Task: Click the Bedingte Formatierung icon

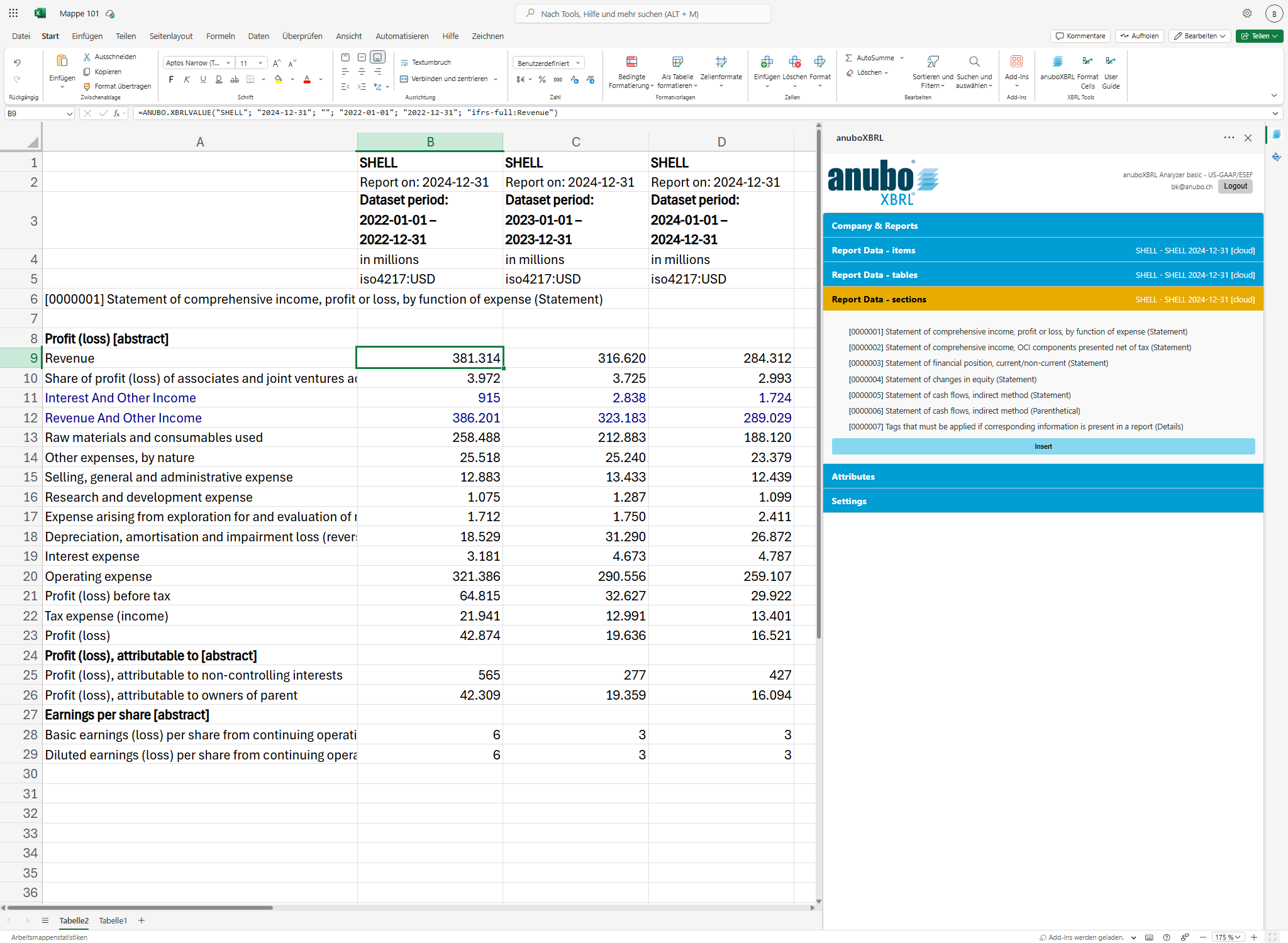Action: [x=631, y=62]
